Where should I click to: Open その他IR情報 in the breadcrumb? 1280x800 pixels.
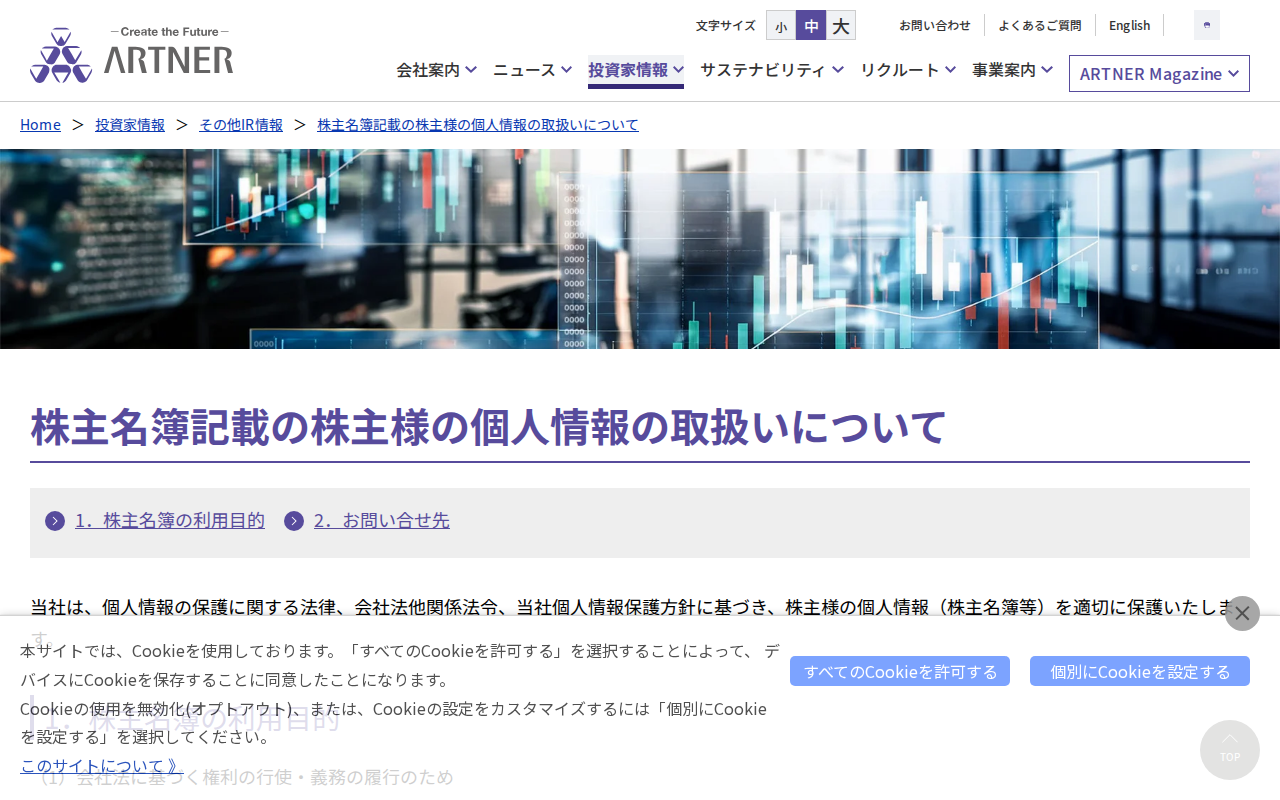pos(241,125)
